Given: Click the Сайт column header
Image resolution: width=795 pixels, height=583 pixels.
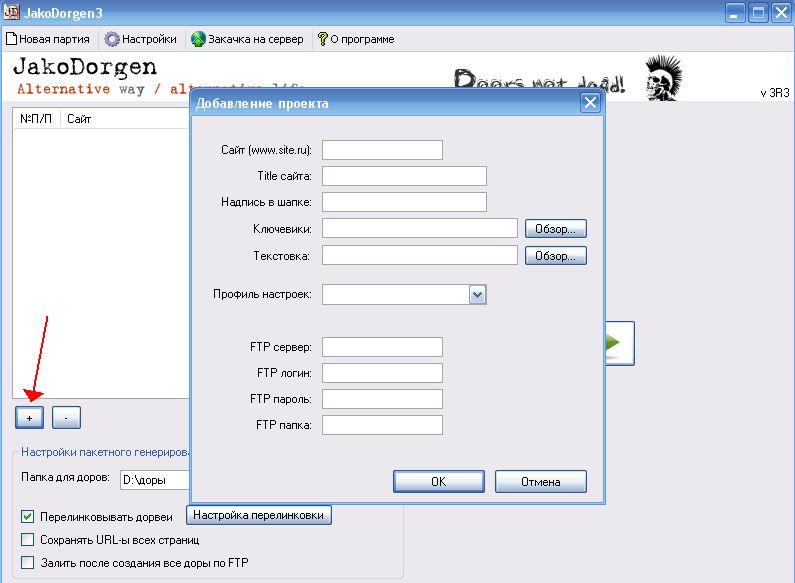Looking at the screenshot, I should (x=125, y=119).
